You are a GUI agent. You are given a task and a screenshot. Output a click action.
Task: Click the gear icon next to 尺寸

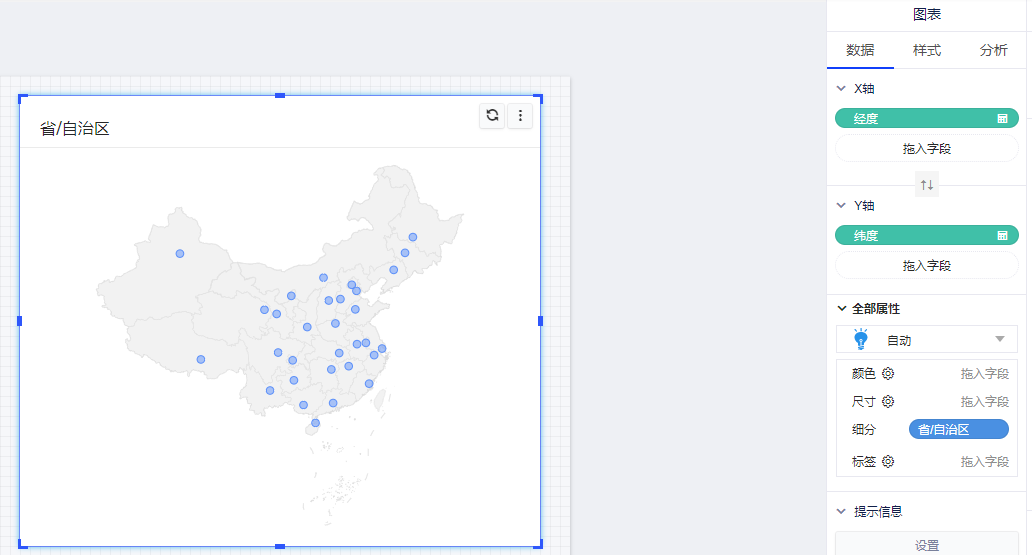(x=888, y=402)
